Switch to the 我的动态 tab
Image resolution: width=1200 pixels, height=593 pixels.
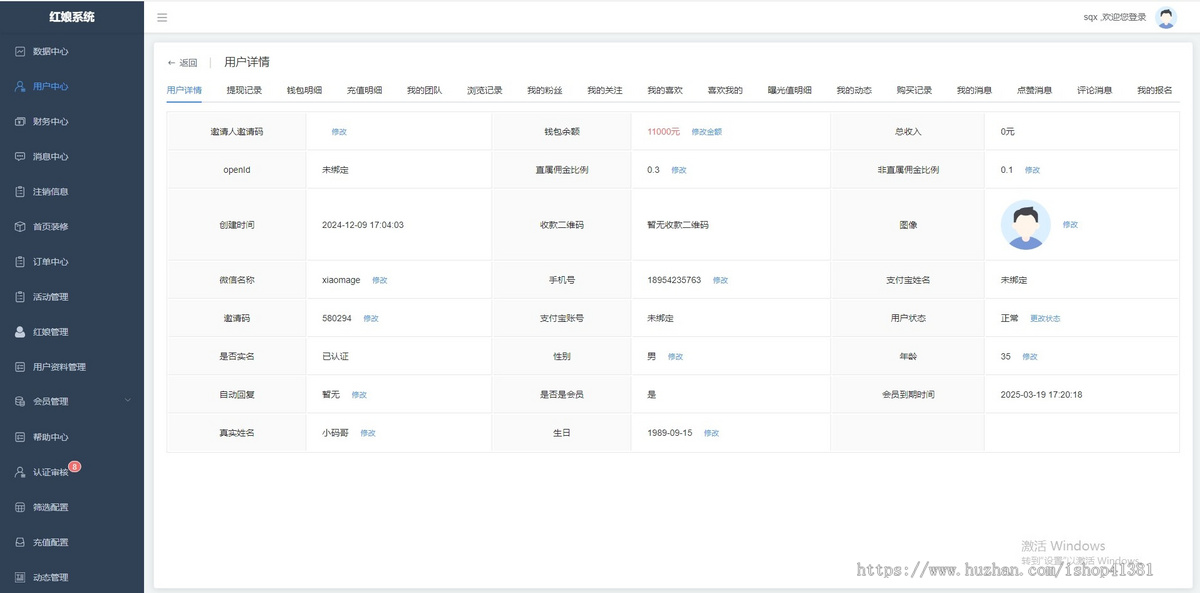coord(854,90)
